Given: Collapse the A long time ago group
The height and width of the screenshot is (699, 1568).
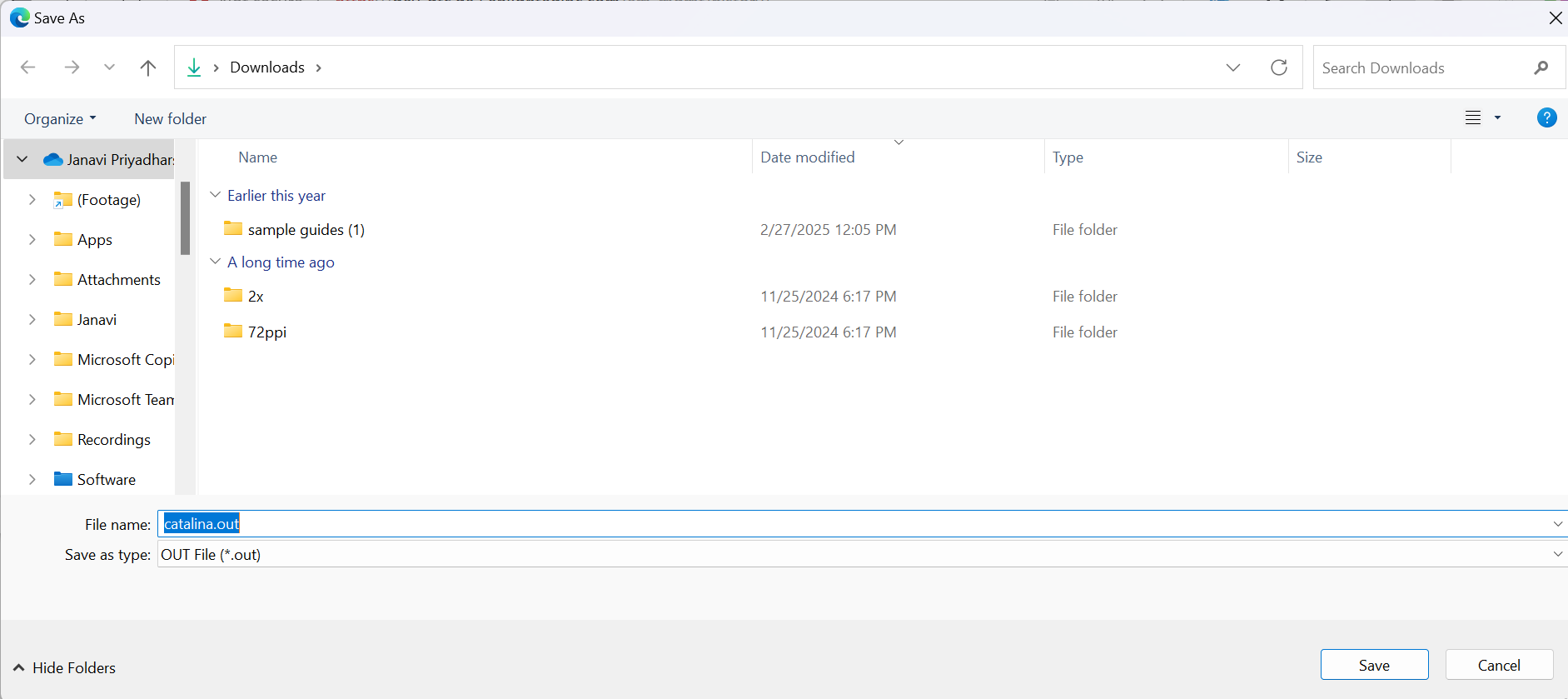Looking at the screenshot, I should point(215,262).
